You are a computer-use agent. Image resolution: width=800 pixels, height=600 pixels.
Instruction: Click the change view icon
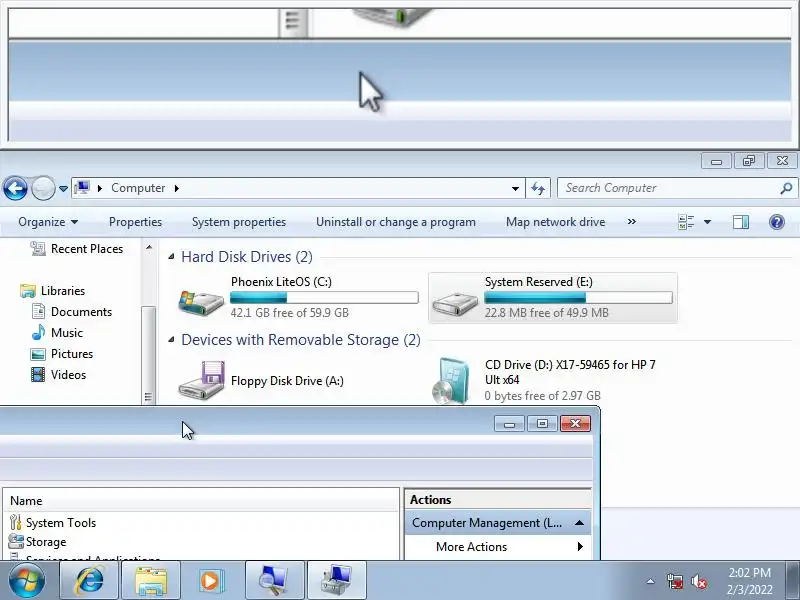click(686, 222)
